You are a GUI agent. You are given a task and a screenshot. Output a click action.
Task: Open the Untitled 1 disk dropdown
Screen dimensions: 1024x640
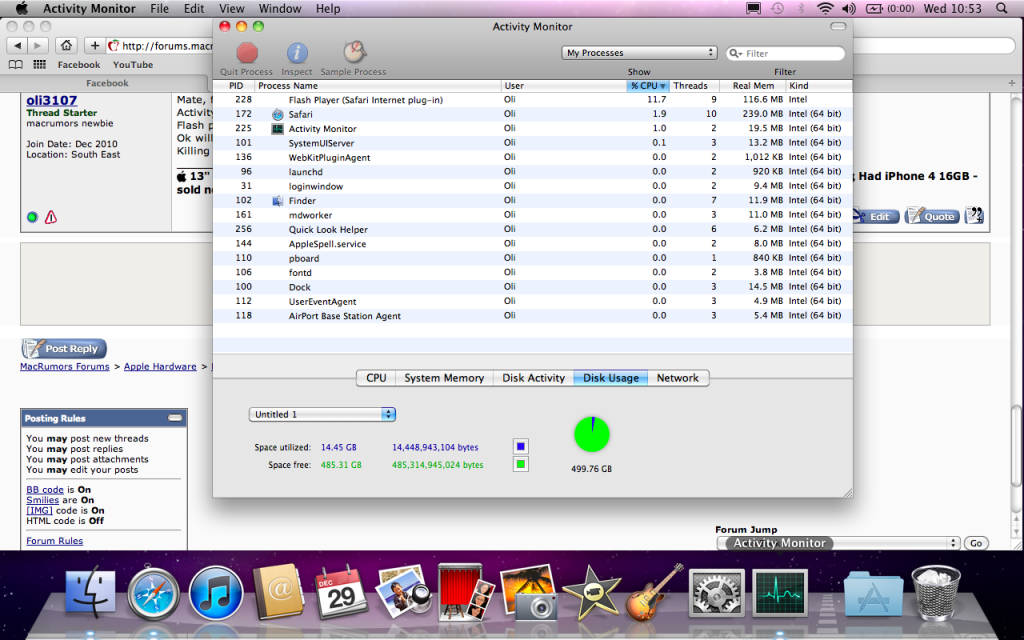pos(323,414)
